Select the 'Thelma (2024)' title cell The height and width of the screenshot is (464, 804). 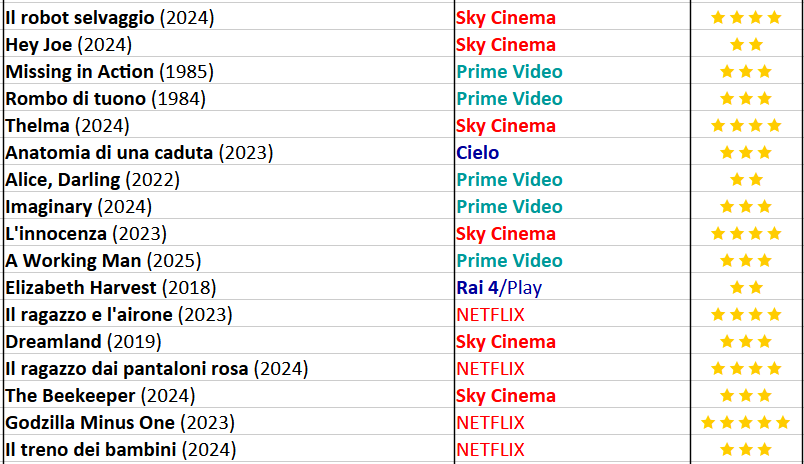[x=229, y=125]
